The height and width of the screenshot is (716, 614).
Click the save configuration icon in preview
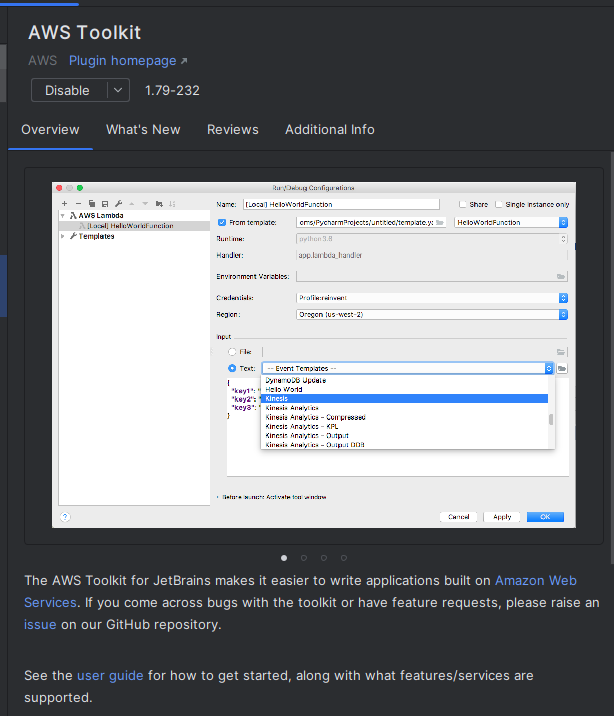(105, 204)
